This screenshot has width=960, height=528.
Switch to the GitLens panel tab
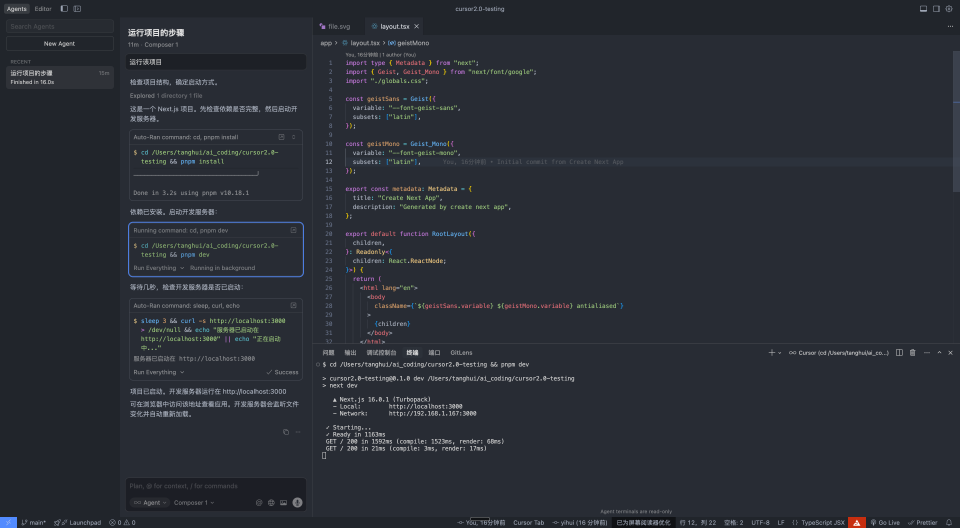tap(461, 353)
